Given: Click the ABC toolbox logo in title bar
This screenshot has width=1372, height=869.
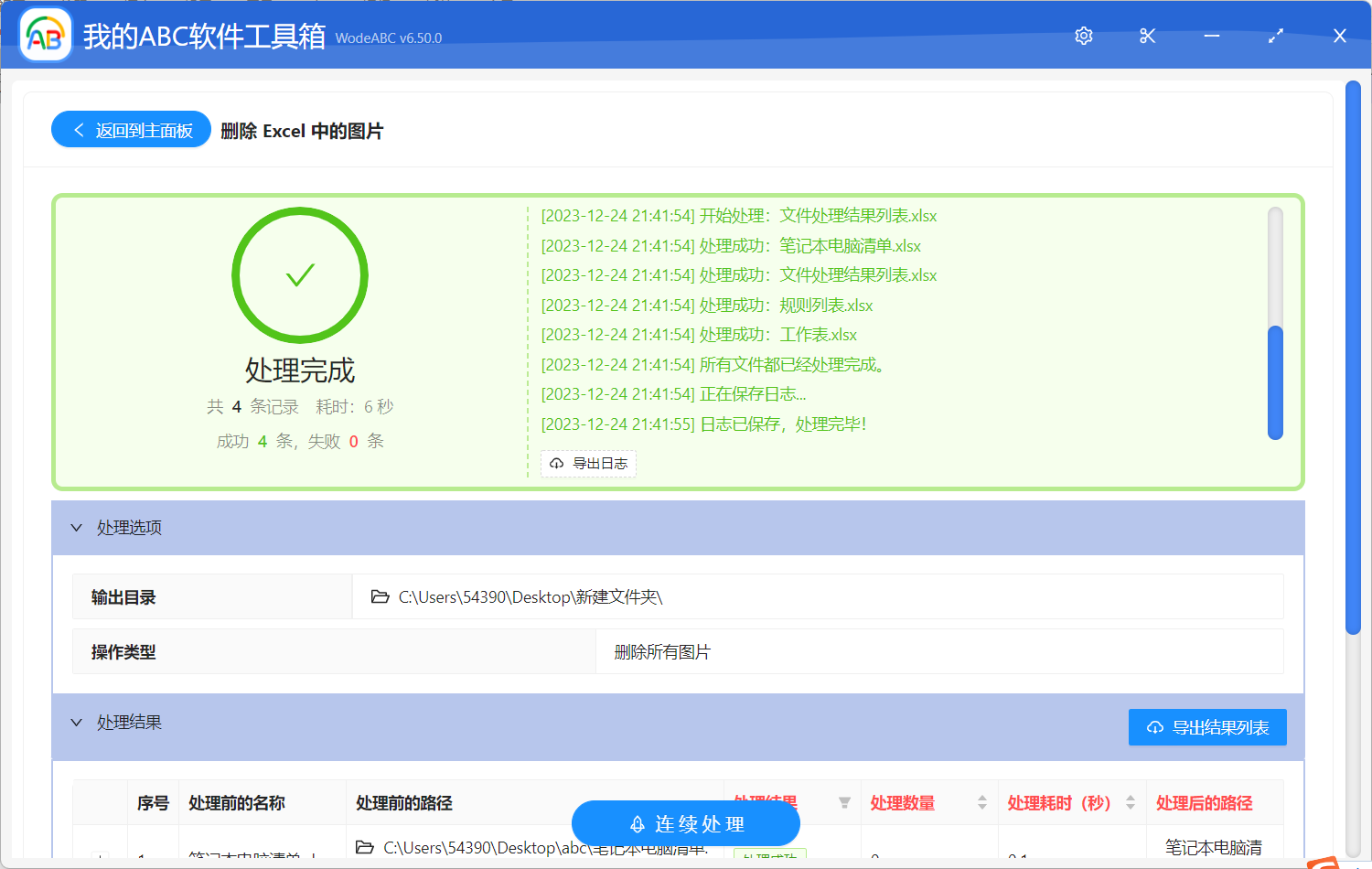Looking at the screenshot, I should point(45,35).
